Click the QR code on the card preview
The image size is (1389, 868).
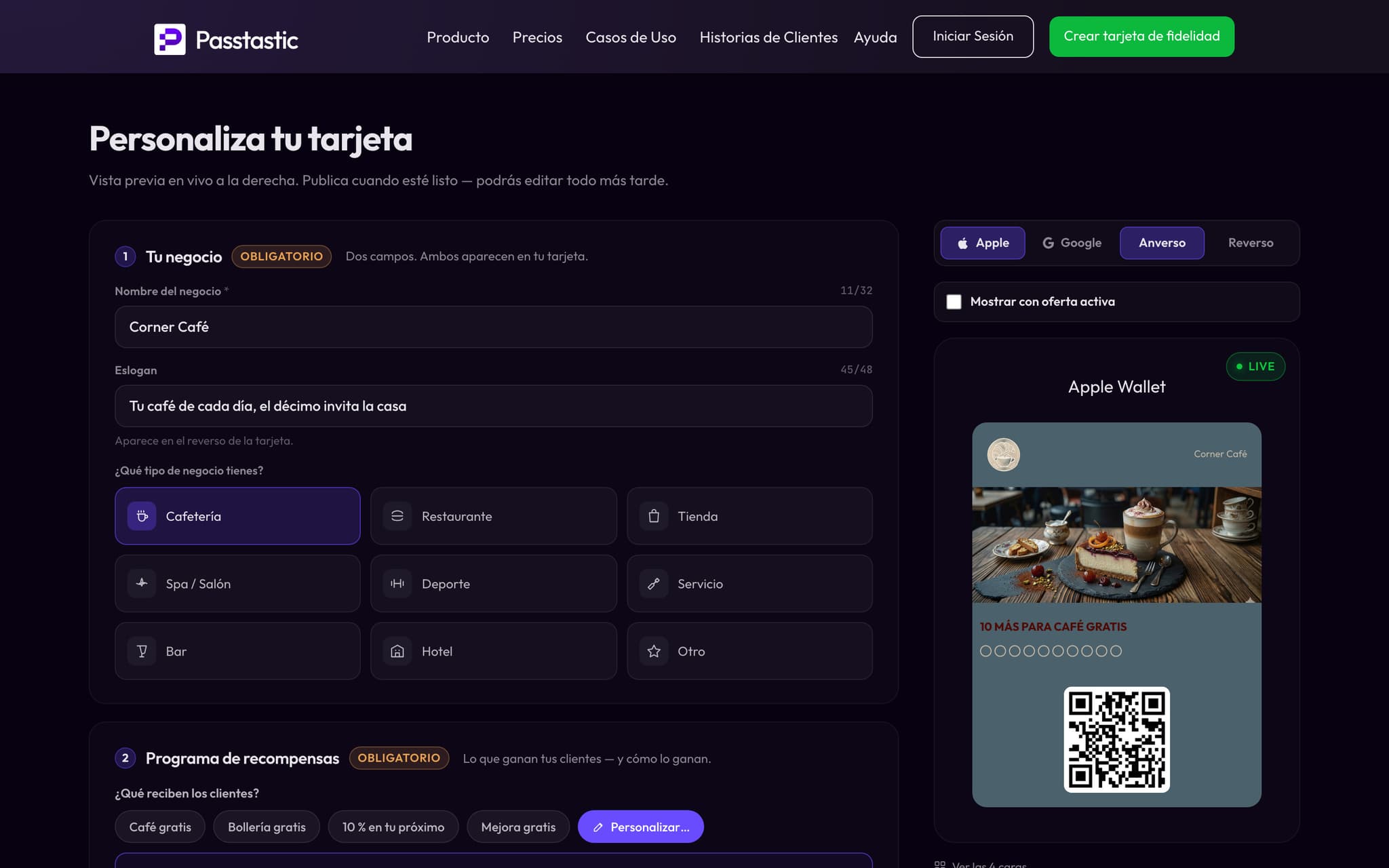click(1116, 740)
